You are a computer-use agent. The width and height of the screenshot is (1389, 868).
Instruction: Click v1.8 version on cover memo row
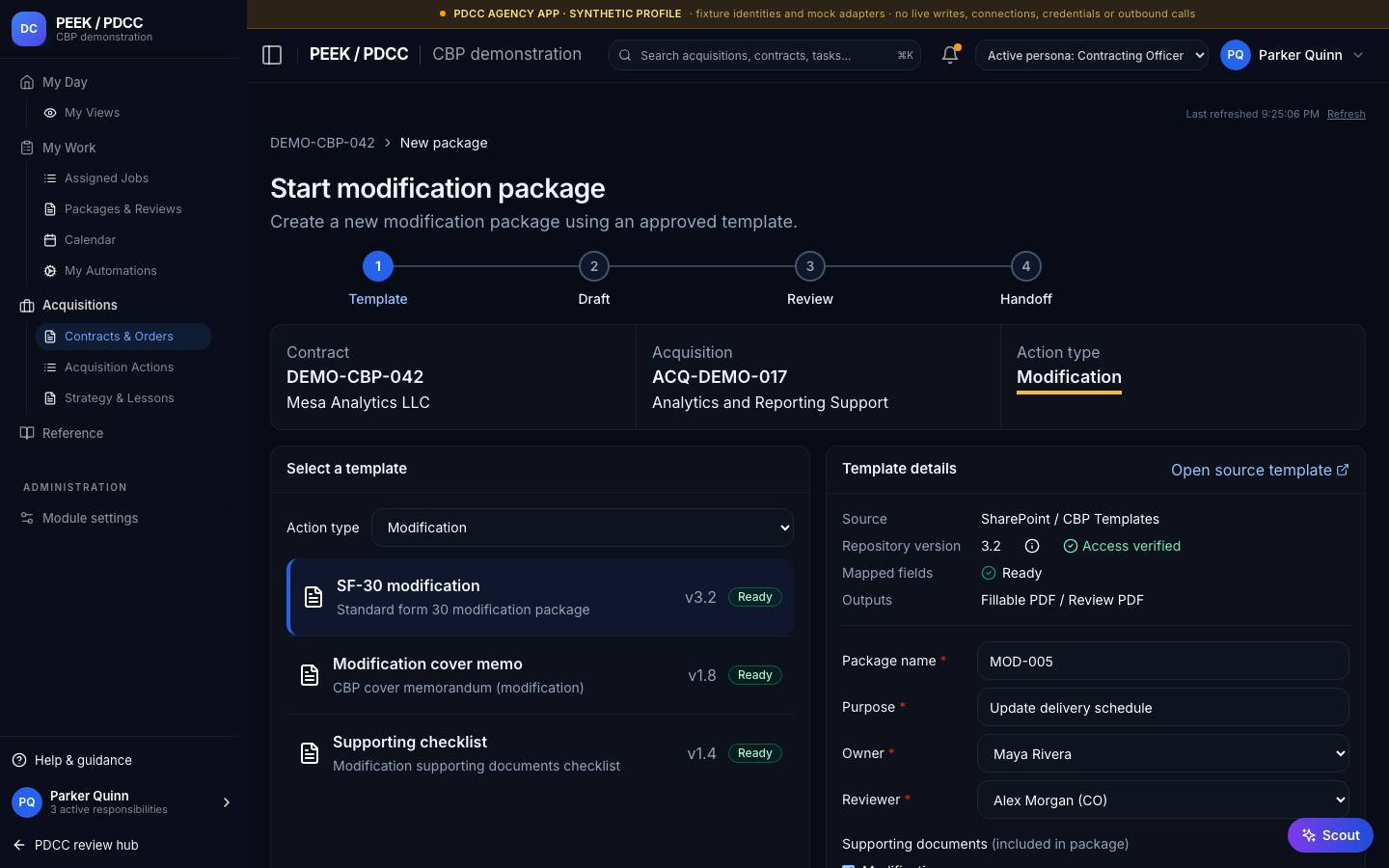click(x=702, y=675)
